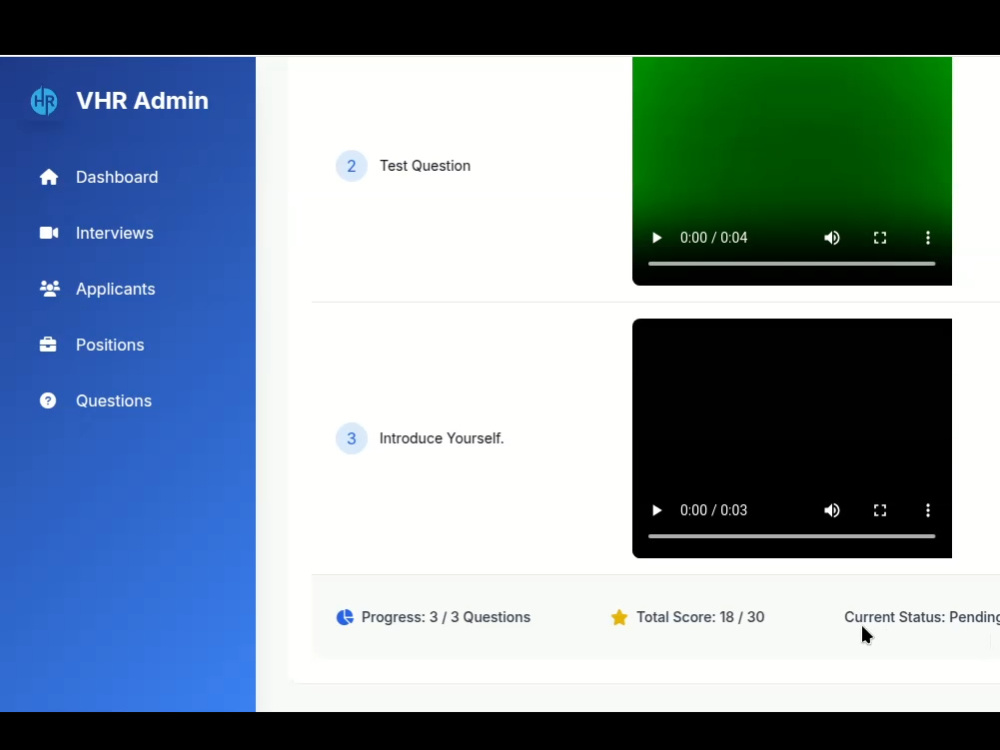
Task: Click the Test Question label
Action: coord(425,166)
